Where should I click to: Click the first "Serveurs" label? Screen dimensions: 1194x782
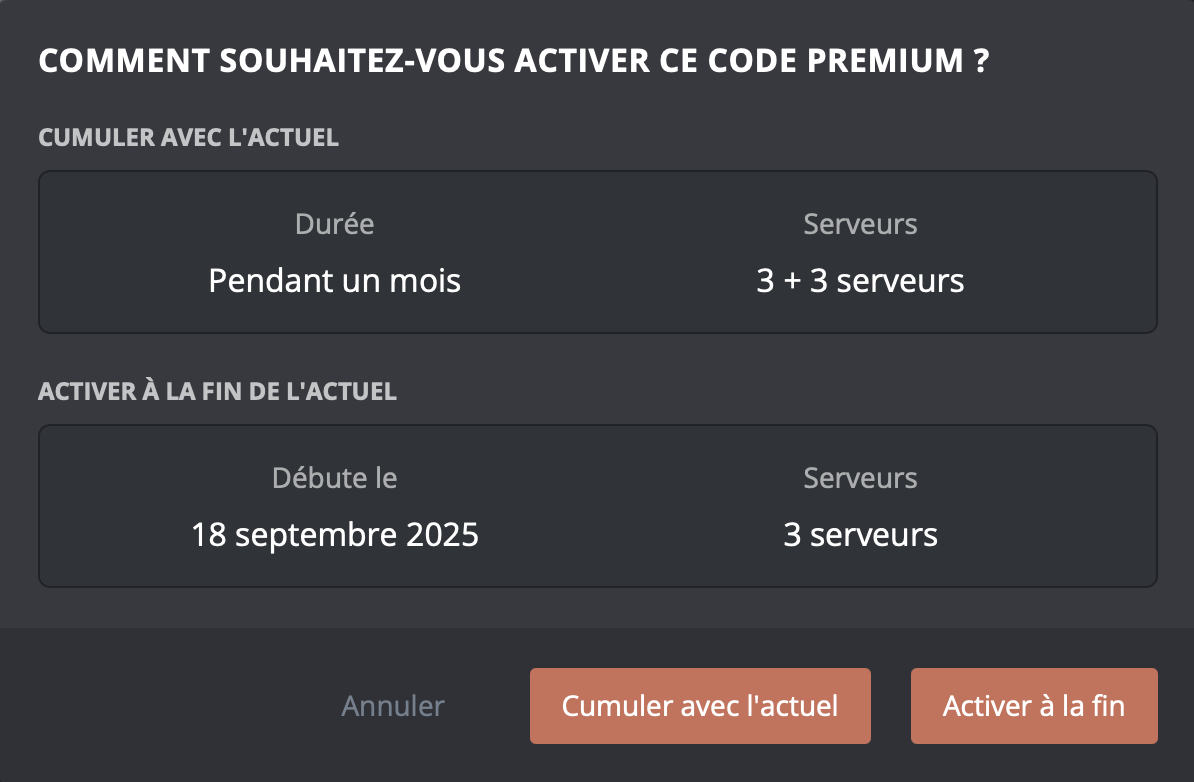(860, 224)
